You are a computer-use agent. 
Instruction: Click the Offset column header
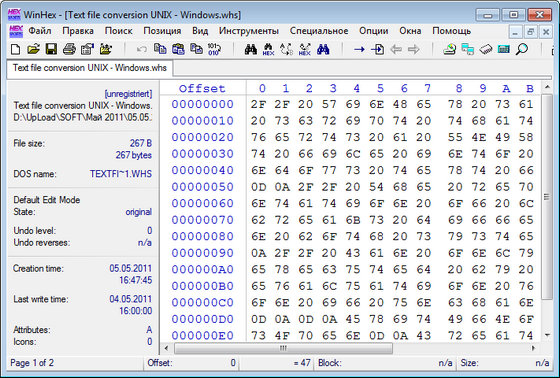[202, 88]
